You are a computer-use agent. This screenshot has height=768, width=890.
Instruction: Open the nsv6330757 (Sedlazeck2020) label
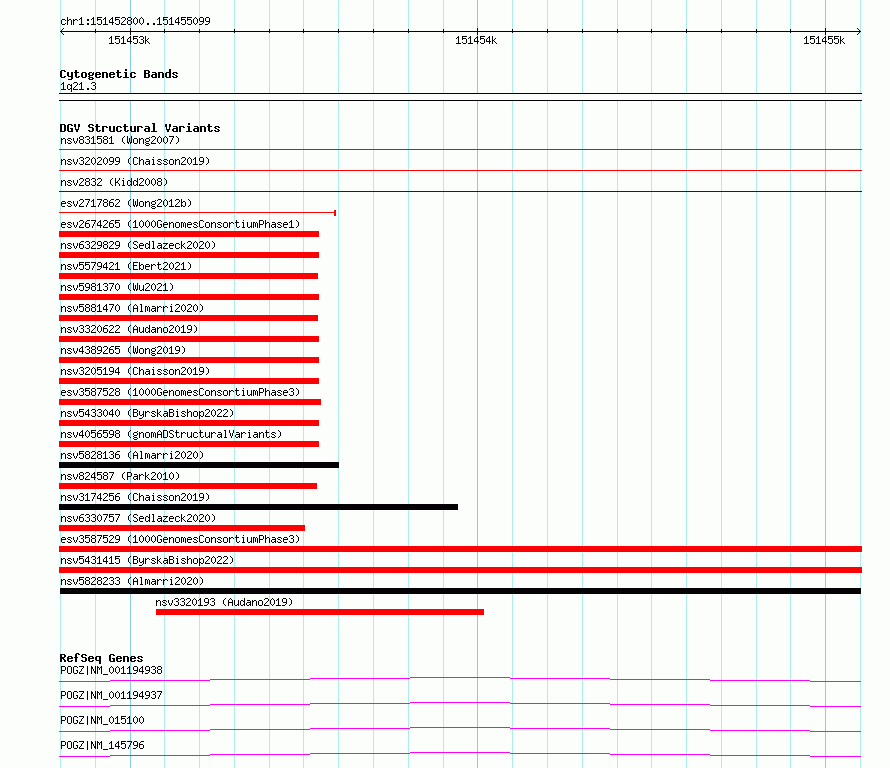point(138,518)
